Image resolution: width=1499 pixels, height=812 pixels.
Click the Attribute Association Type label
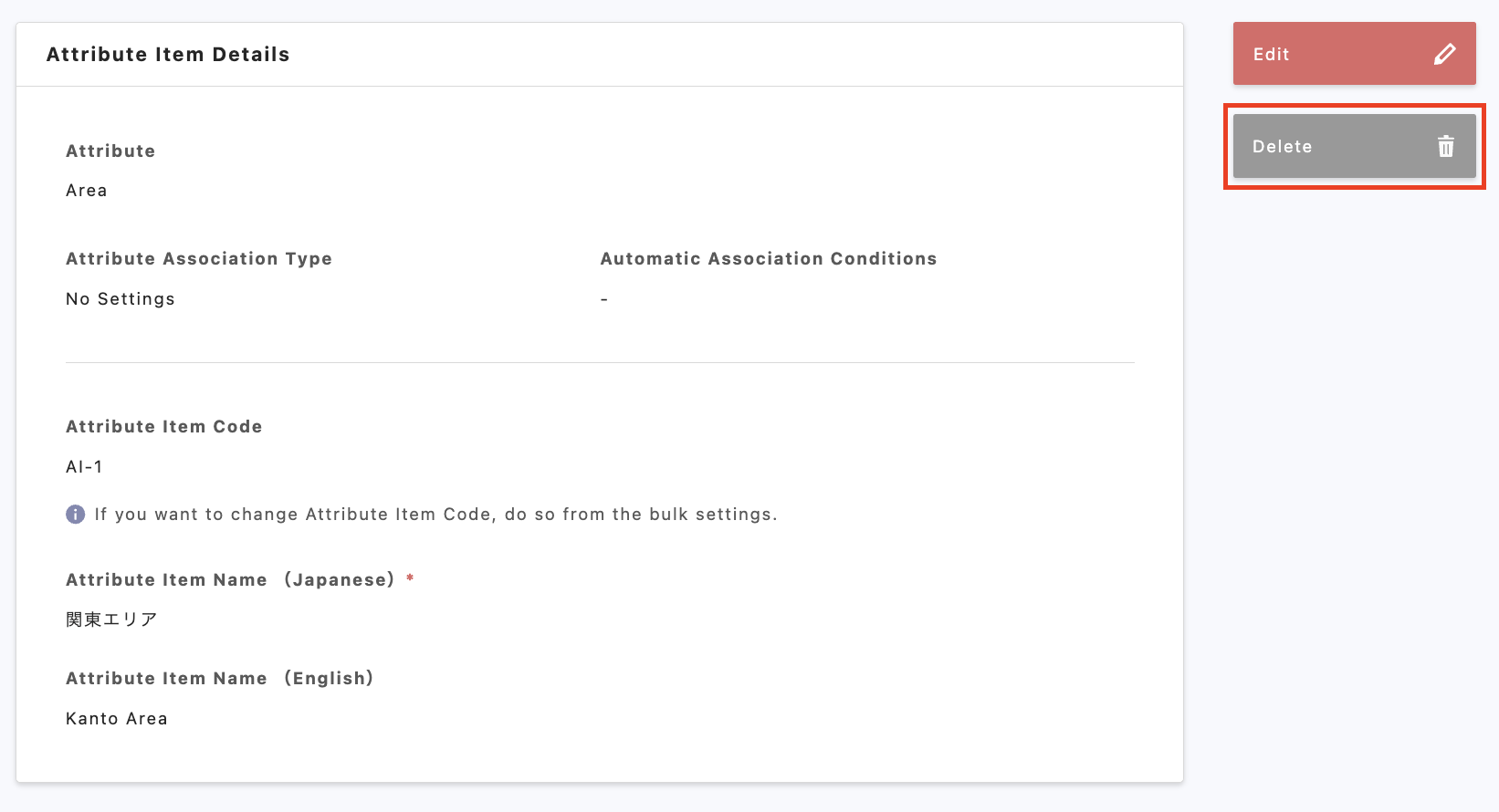(199, 259)
